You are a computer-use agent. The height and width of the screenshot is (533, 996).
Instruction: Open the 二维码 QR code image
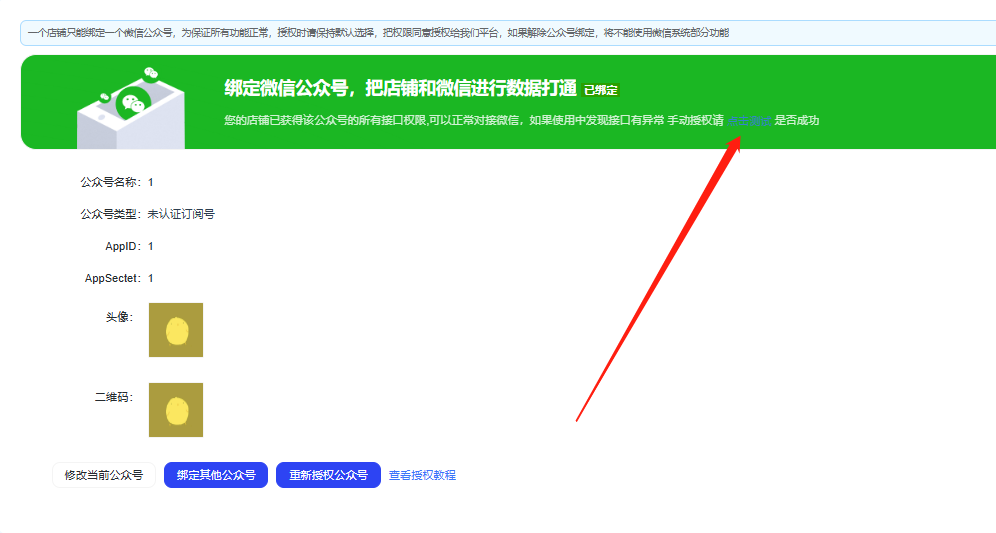176,410
